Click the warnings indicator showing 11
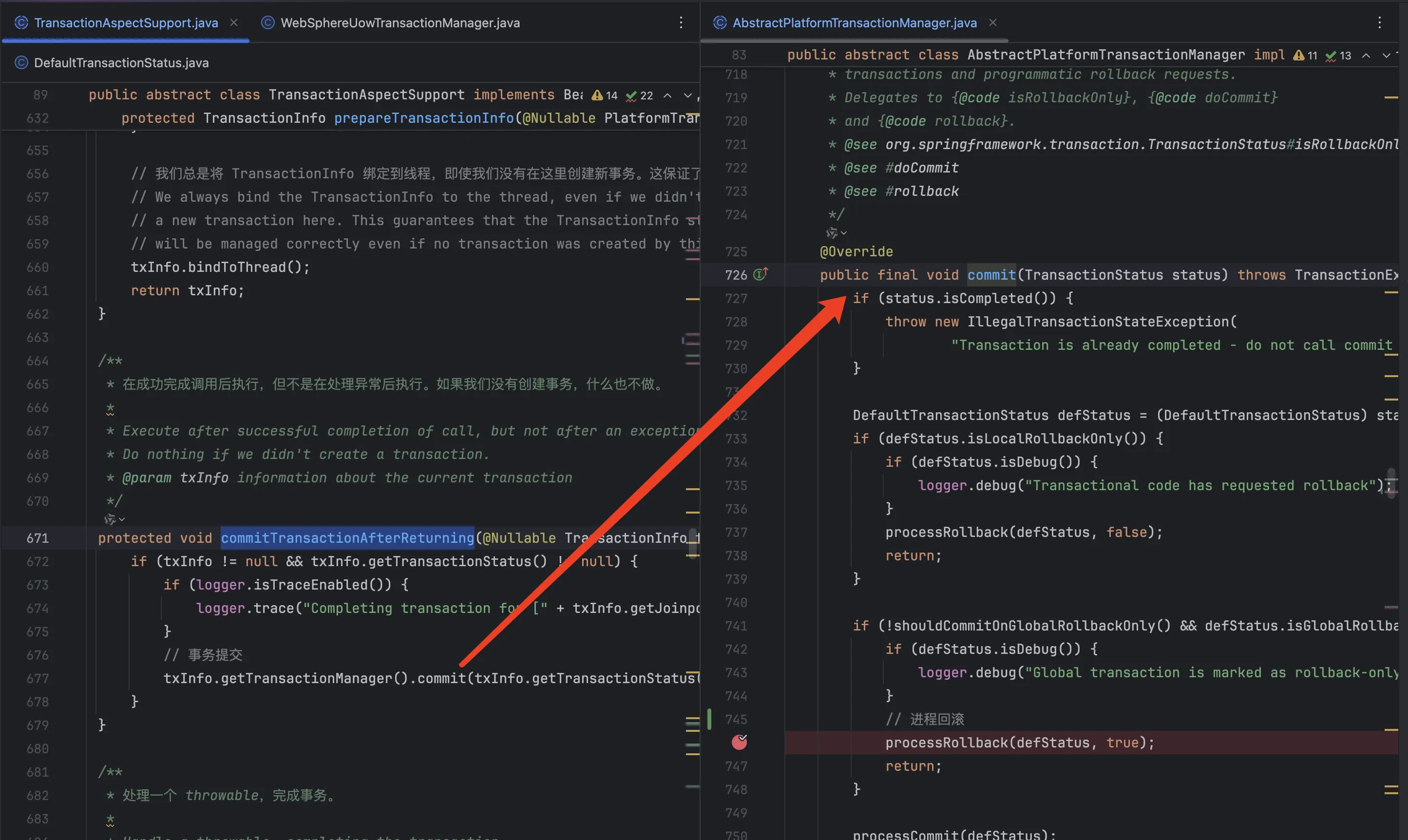Screen dimensions: 1408x840 pyautogui.click(x=1306, y=56)
